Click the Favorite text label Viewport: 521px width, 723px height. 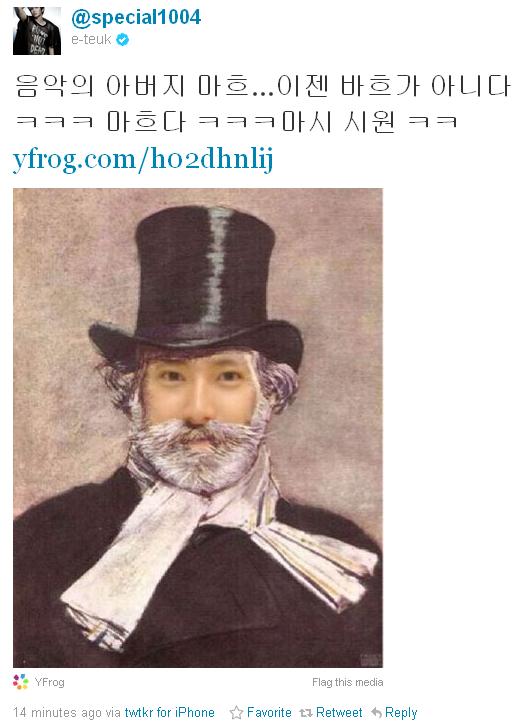(269, 712)
